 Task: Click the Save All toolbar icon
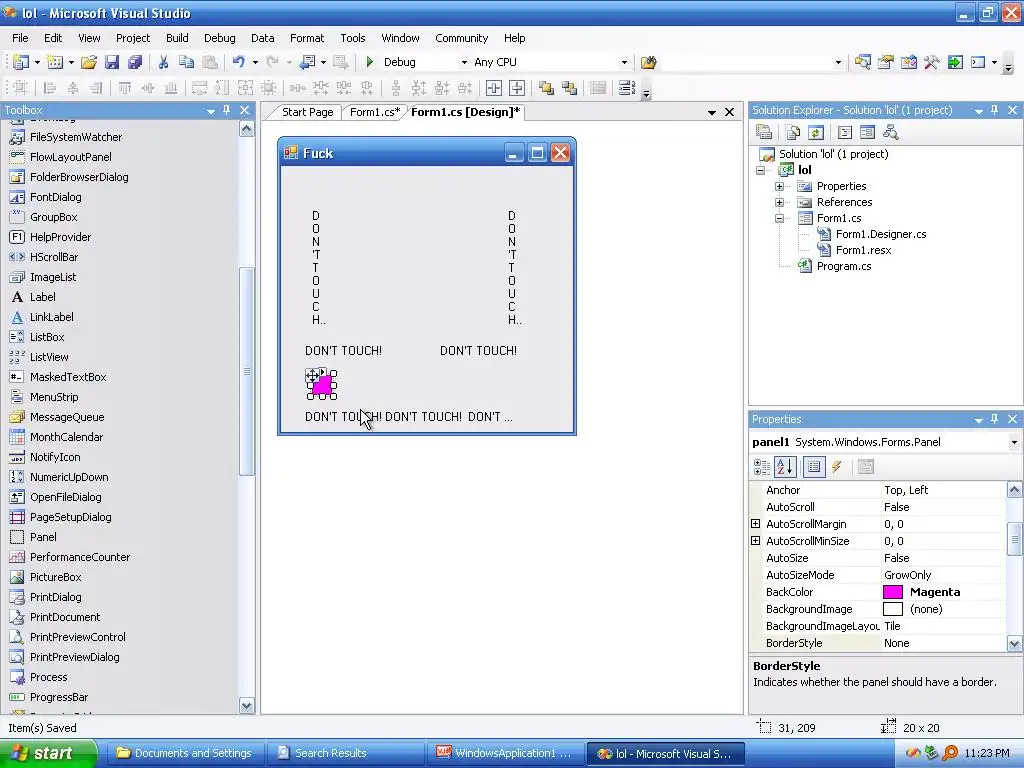click(135, 62)
